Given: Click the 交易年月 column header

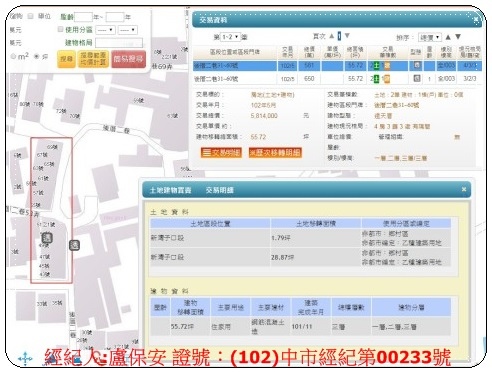Looking at the screenshot, I should (x=287, y=52).
